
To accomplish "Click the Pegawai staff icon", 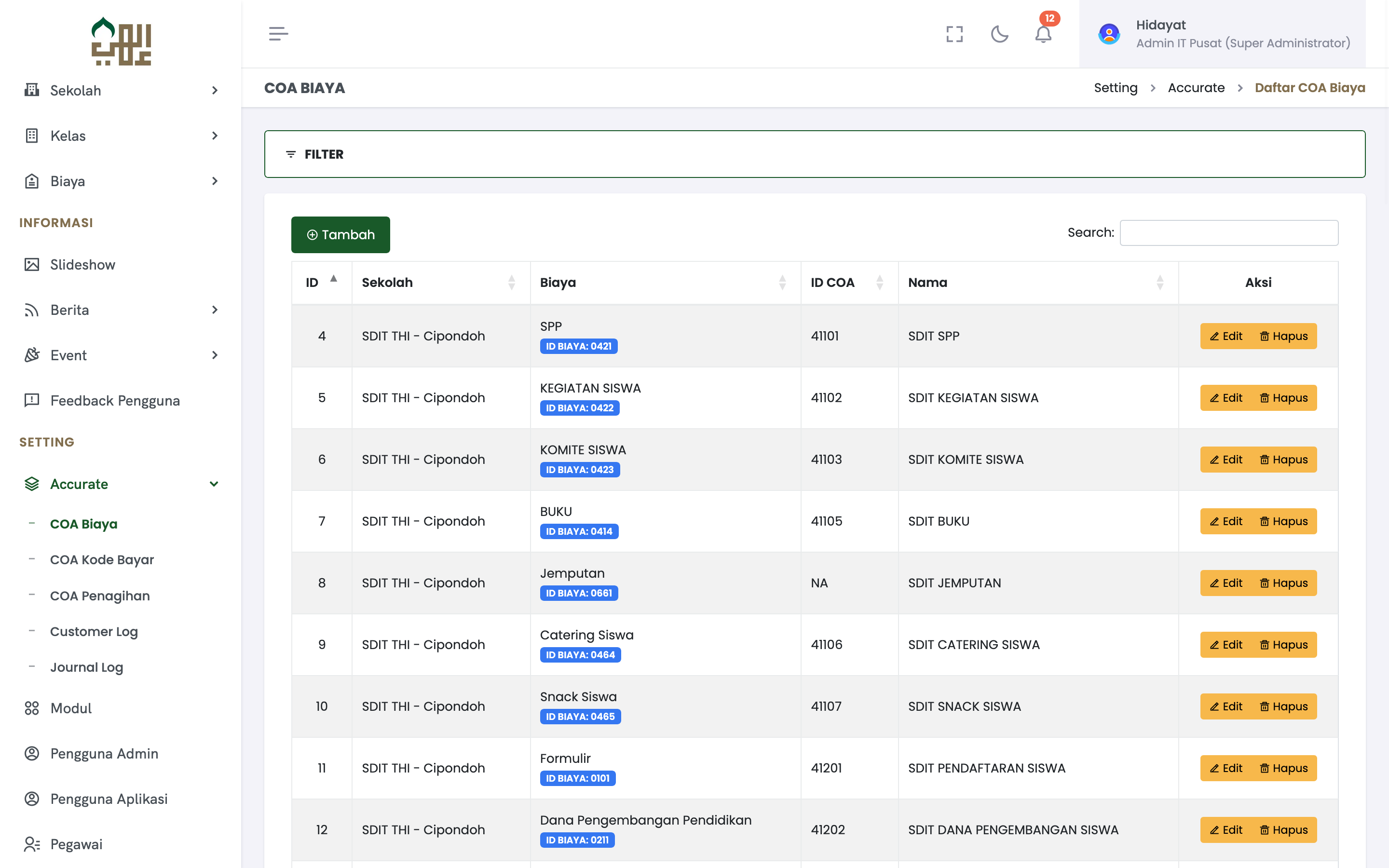I will [x=31, y=844].
